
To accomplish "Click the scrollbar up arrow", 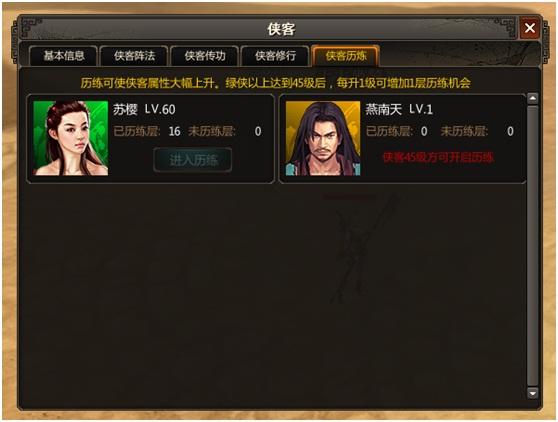I will 532,98.
